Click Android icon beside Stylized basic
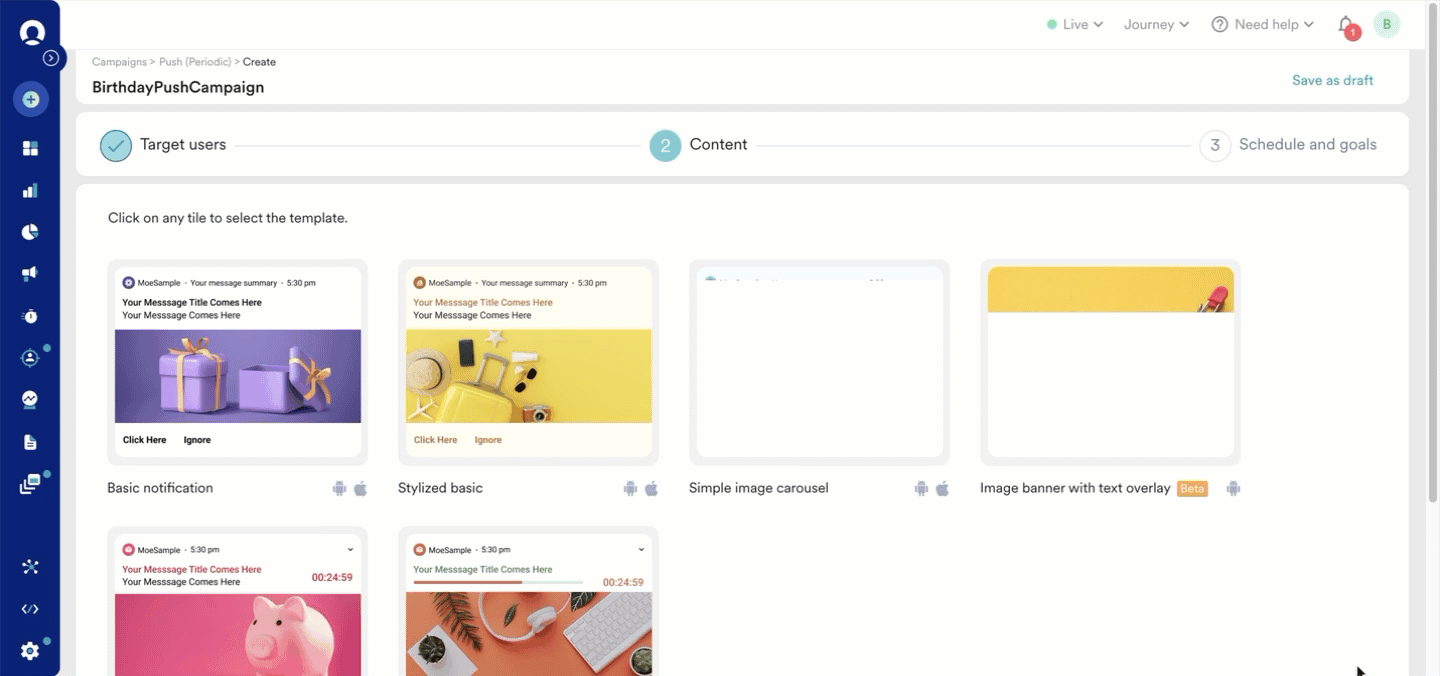Viewport: 1440px width, 676px height. [630, 489]
